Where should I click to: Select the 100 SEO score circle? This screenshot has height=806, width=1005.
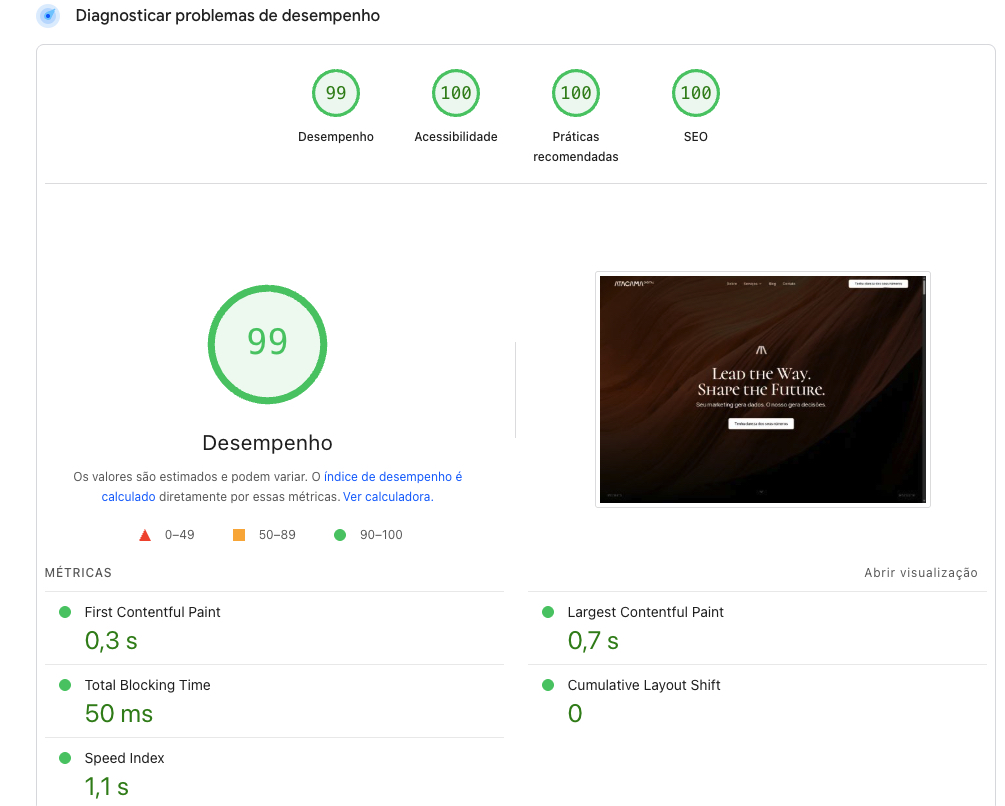[695, 92]
